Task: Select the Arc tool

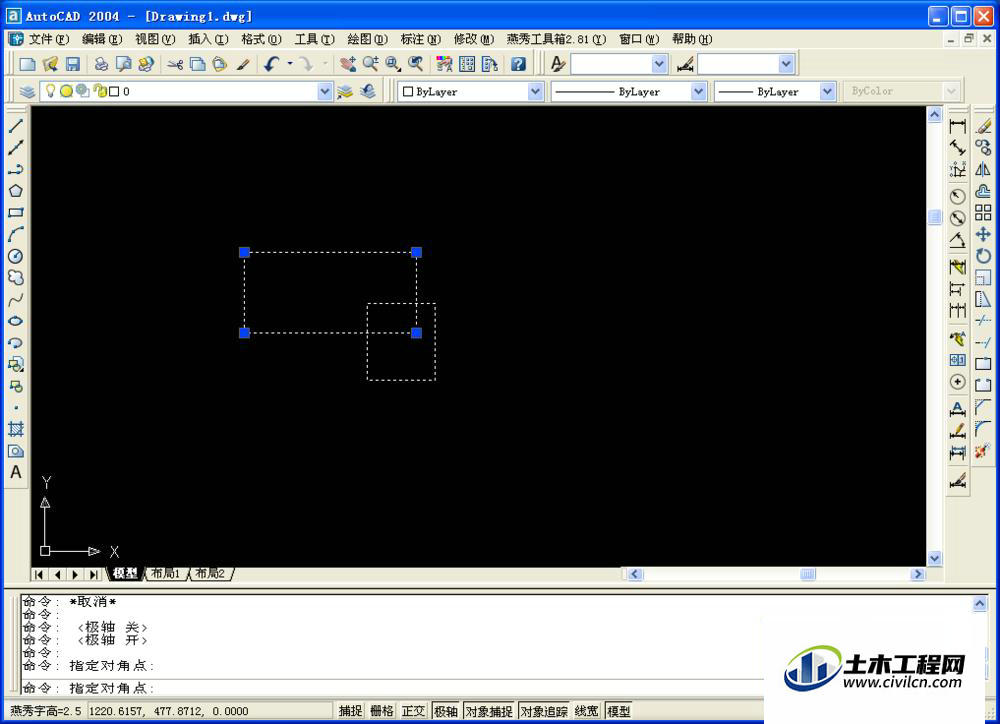Action: tap(16, 234)
